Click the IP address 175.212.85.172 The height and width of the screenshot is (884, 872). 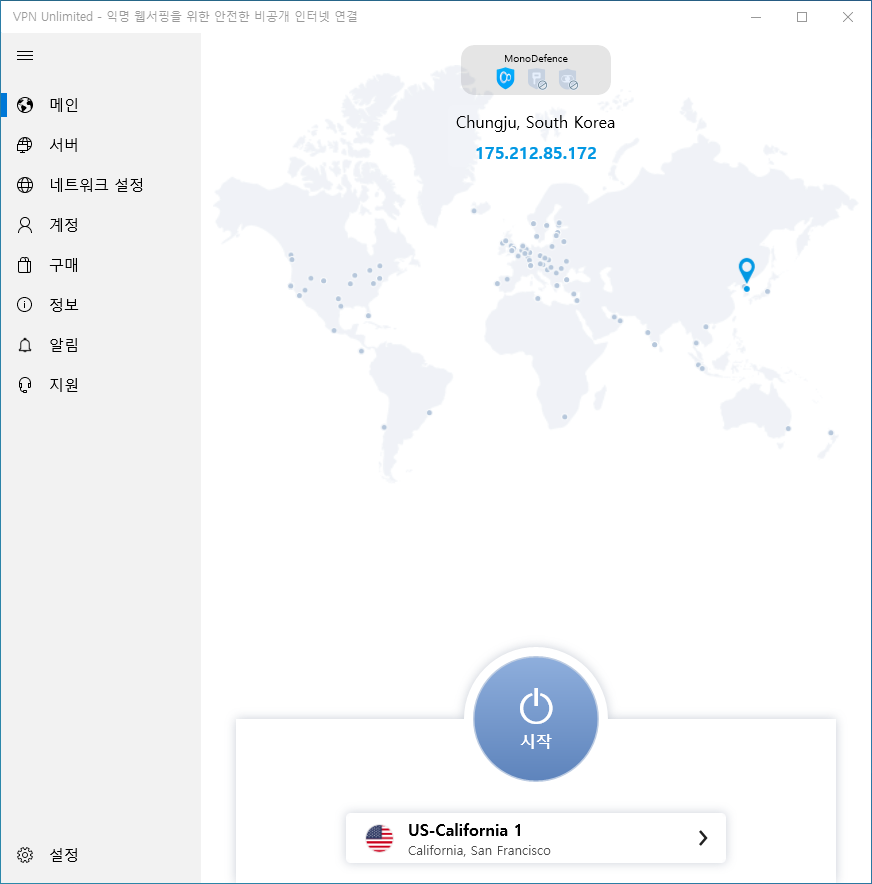pyautogui.click(x=535, y=153)
